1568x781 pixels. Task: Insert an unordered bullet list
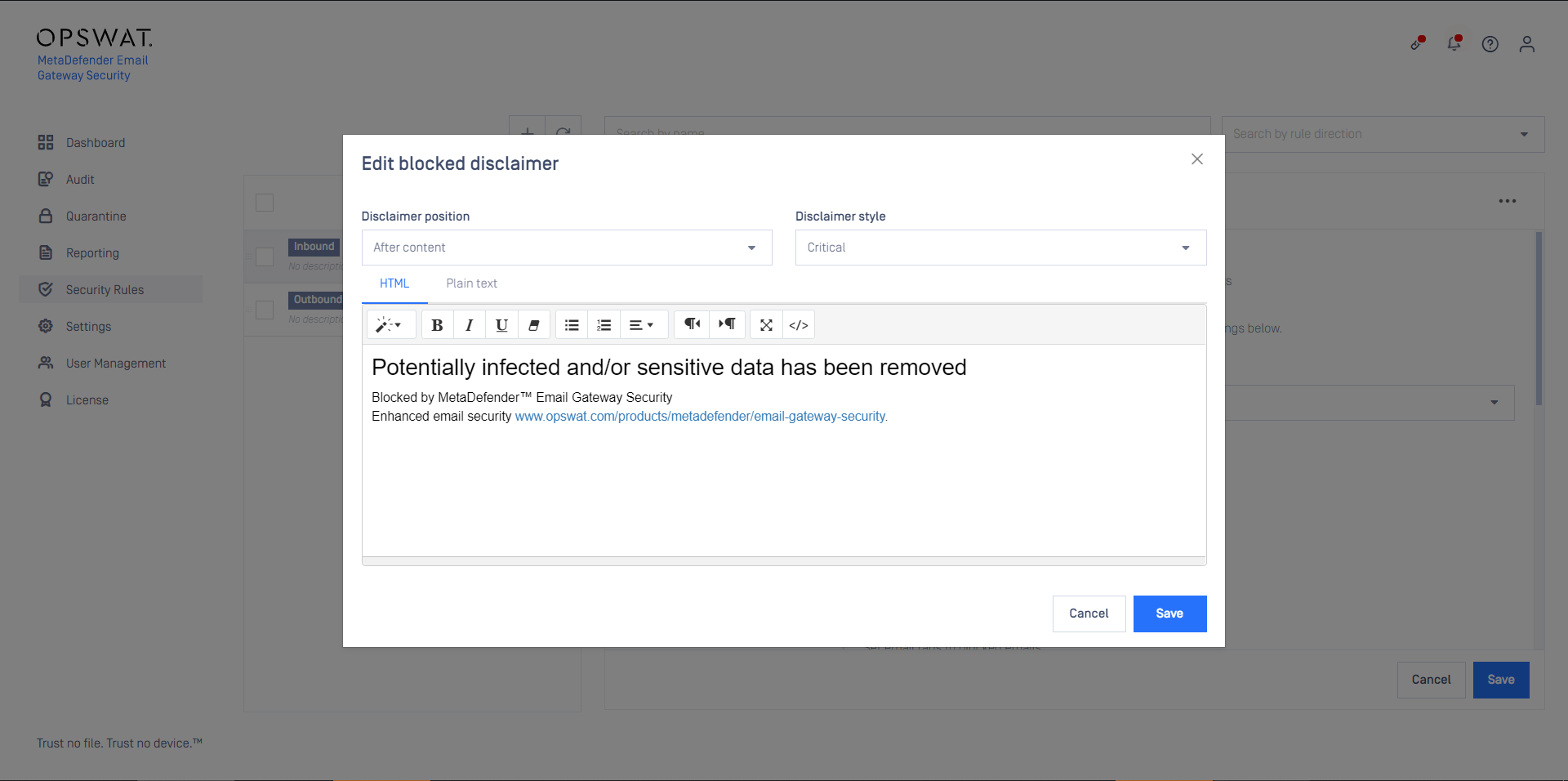coord(572,325)
